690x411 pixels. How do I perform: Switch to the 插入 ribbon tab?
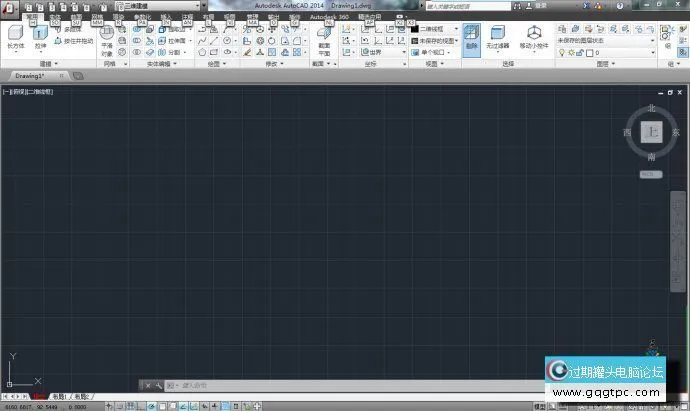click(x=166, y=18)
